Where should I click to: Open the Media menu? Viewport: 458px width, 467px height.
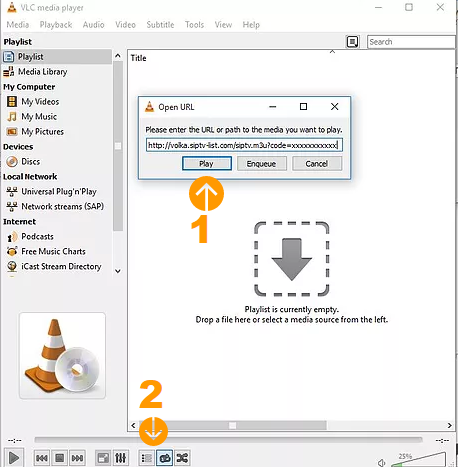coord(18,25)
